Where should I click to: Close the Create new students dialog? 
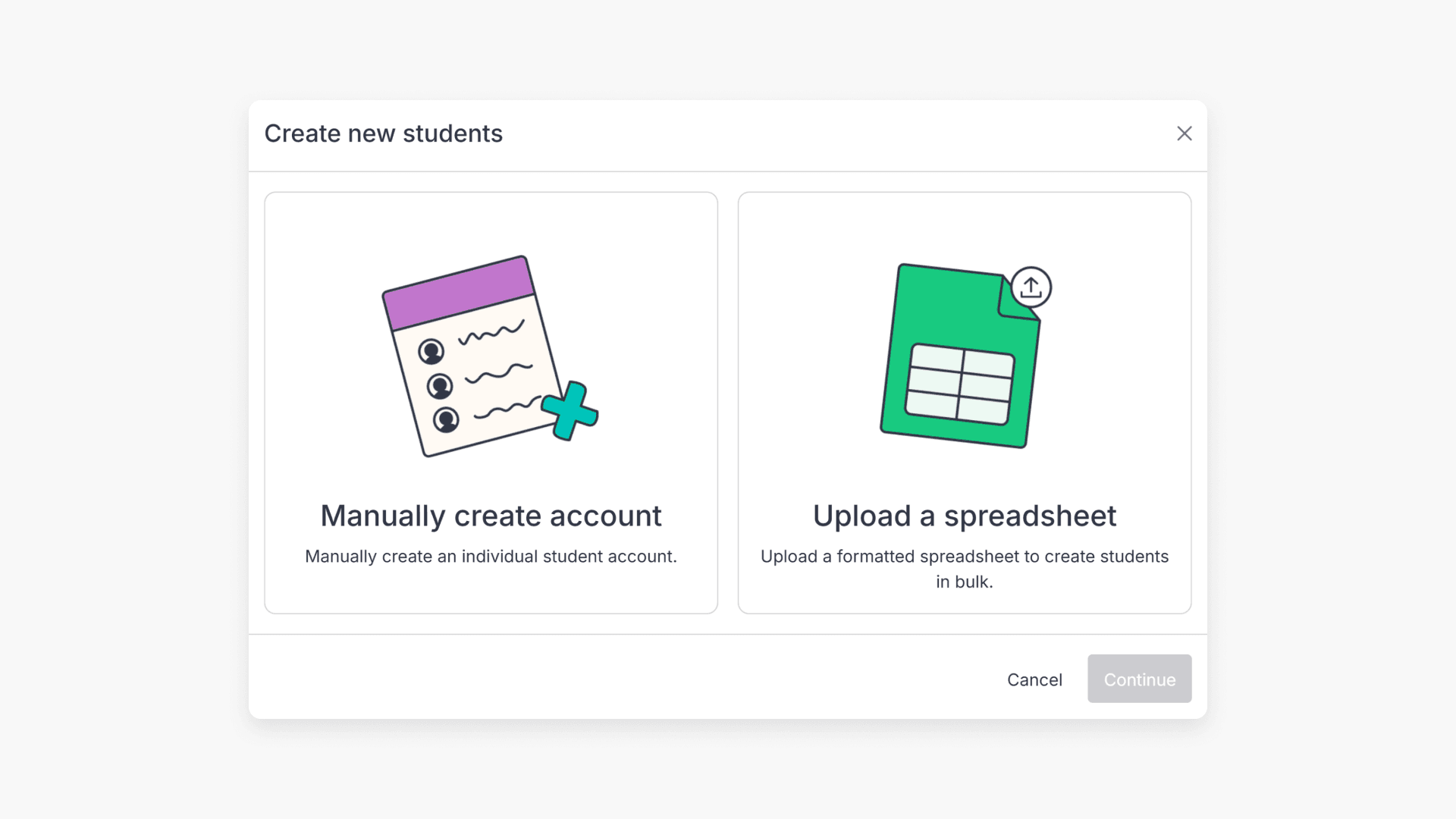pyautogui.click(x=1184, y=133)
